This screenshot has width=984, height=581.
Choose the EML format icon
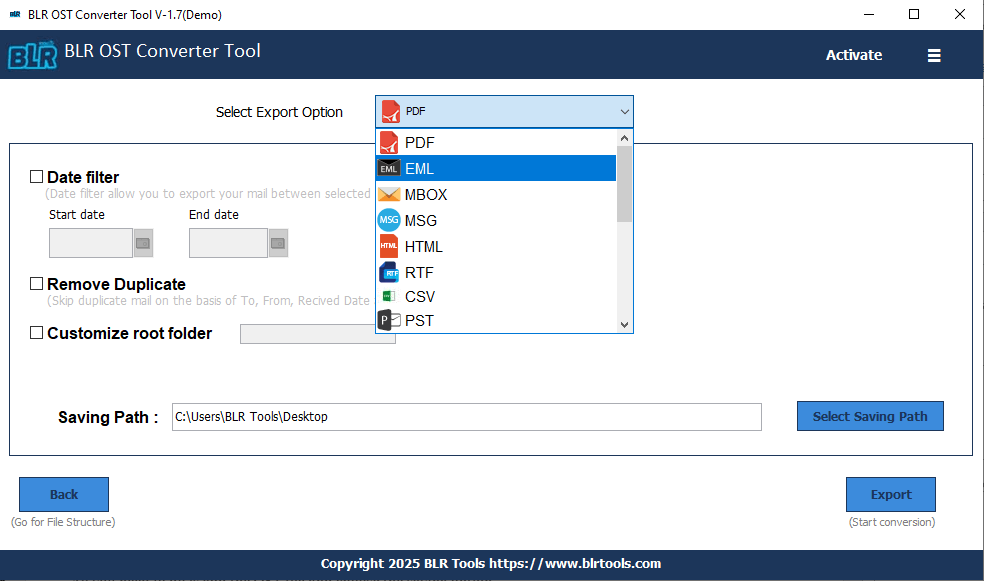tap(389, 168)
